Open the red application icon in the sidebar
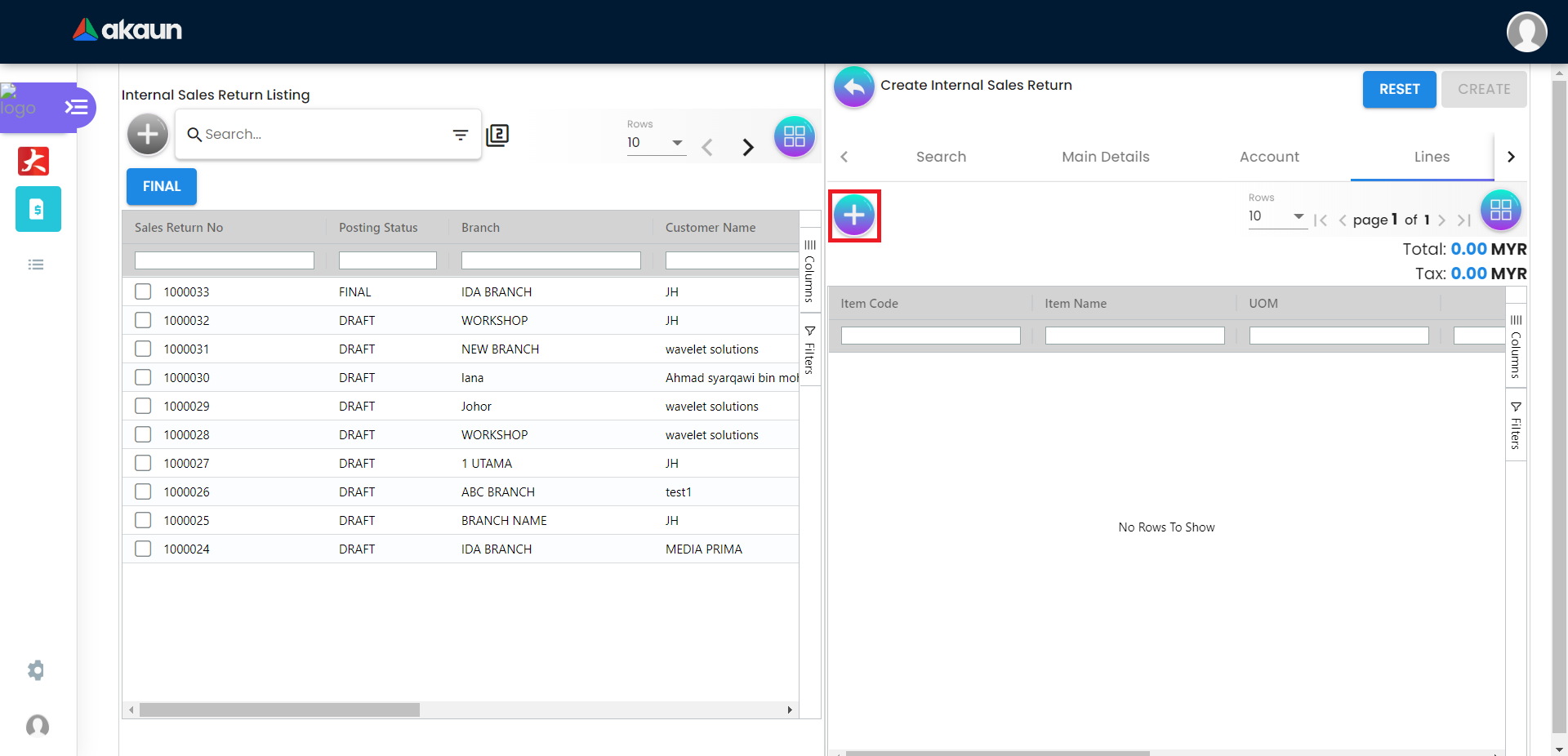This screenshot has height=756, width=1568. [33, 161]
